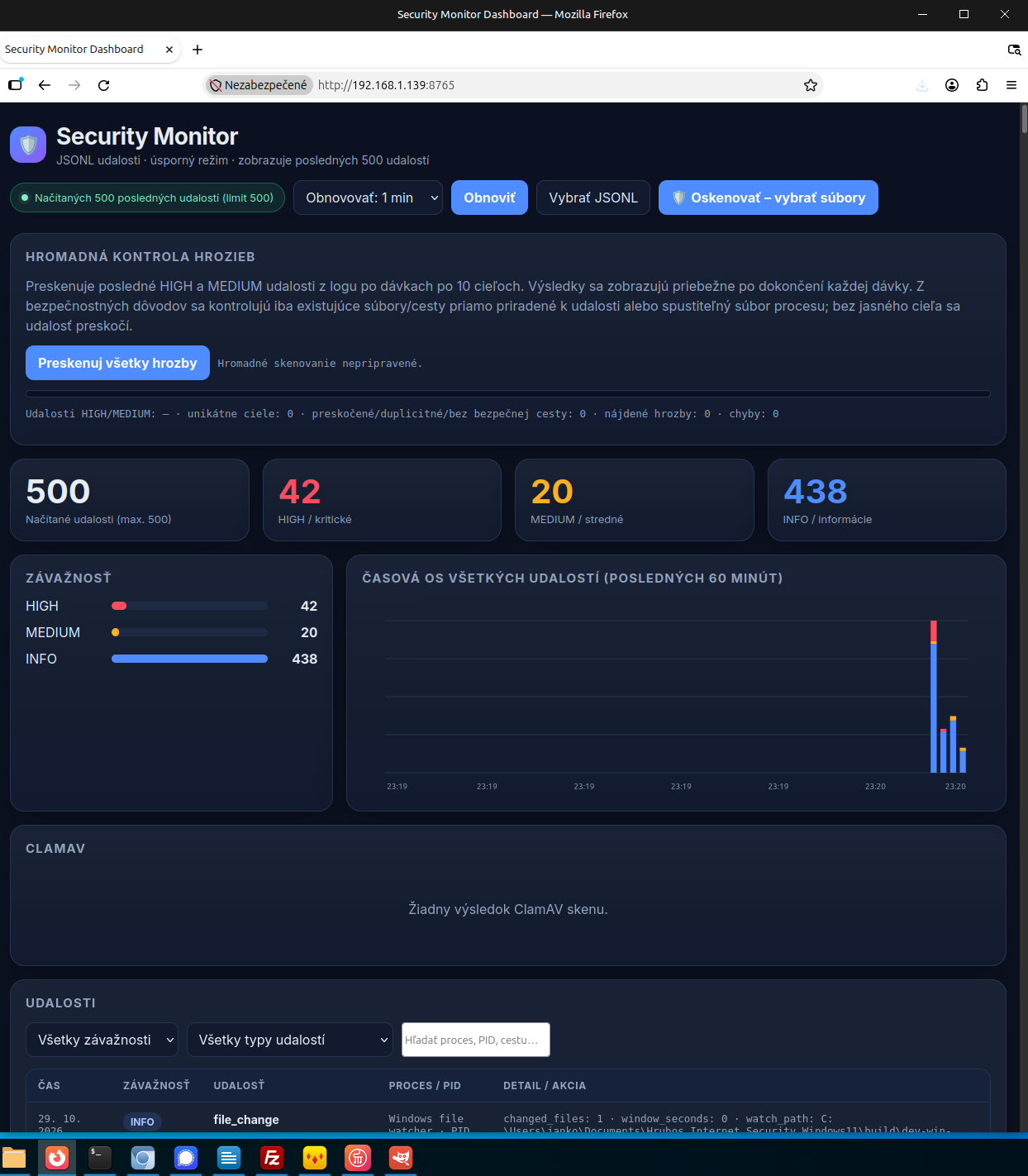Open the Firefox sidebar view icon
The image size is (1028, 1176).
tap(16, 84)
